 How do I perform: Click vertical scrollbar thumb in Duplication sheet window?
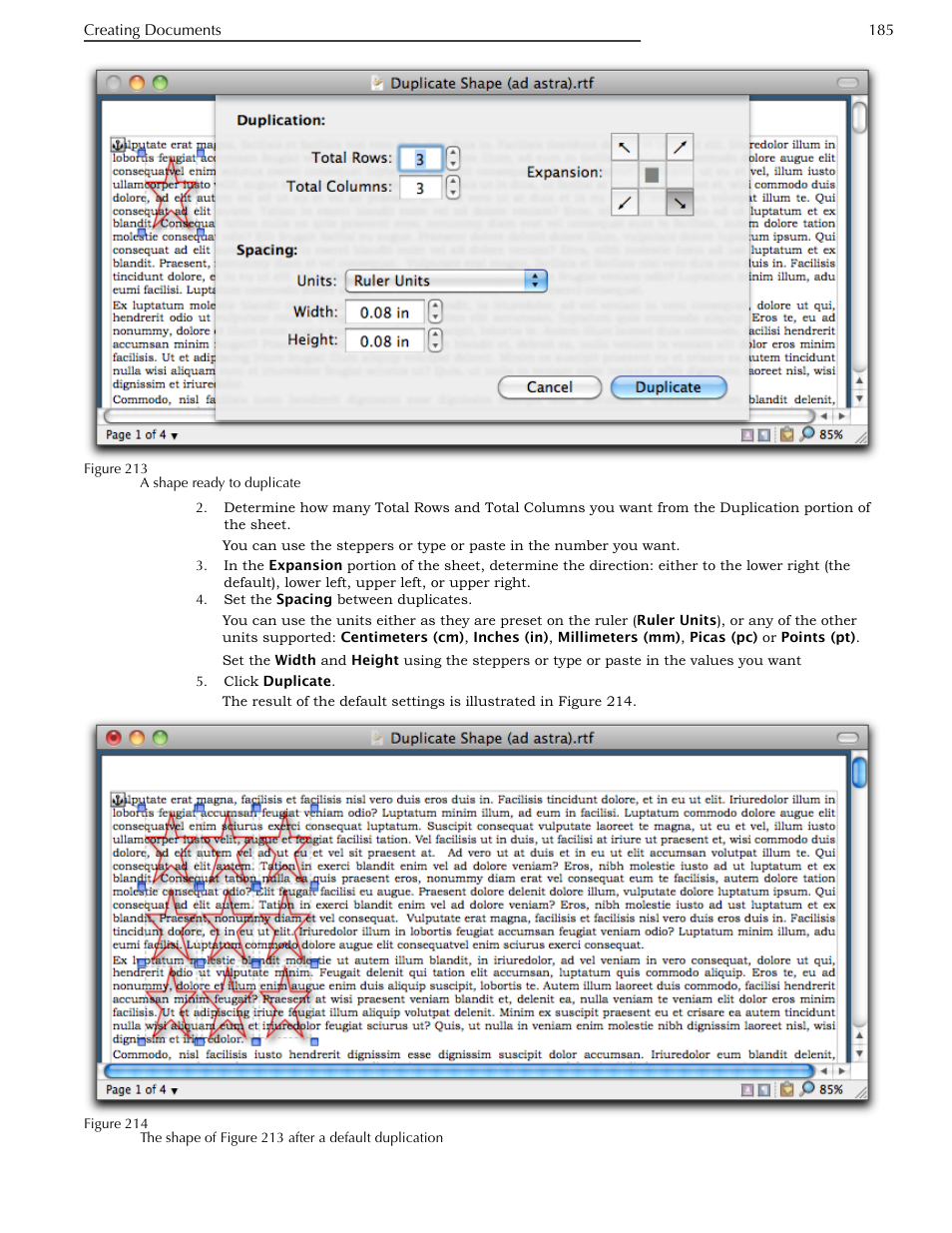point(859,117)
